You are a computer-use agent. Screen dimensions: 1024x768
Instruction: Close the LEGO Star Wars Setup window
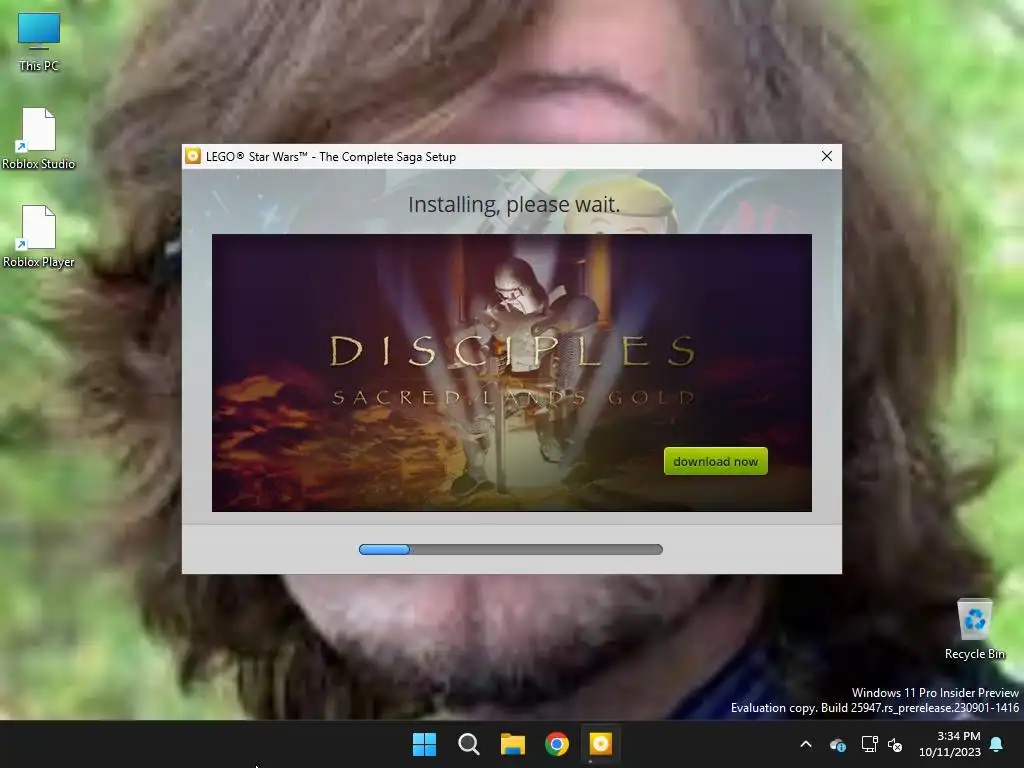click(x=826, y=156)
